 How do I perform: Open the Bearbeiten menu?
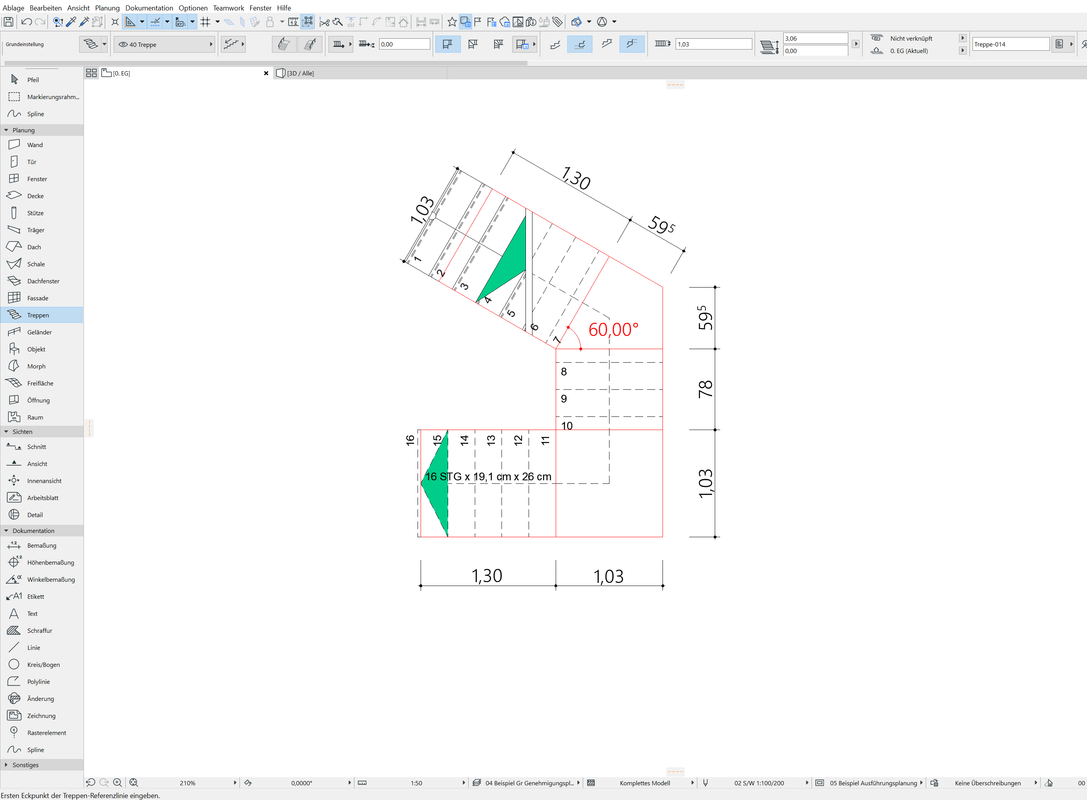46,8
